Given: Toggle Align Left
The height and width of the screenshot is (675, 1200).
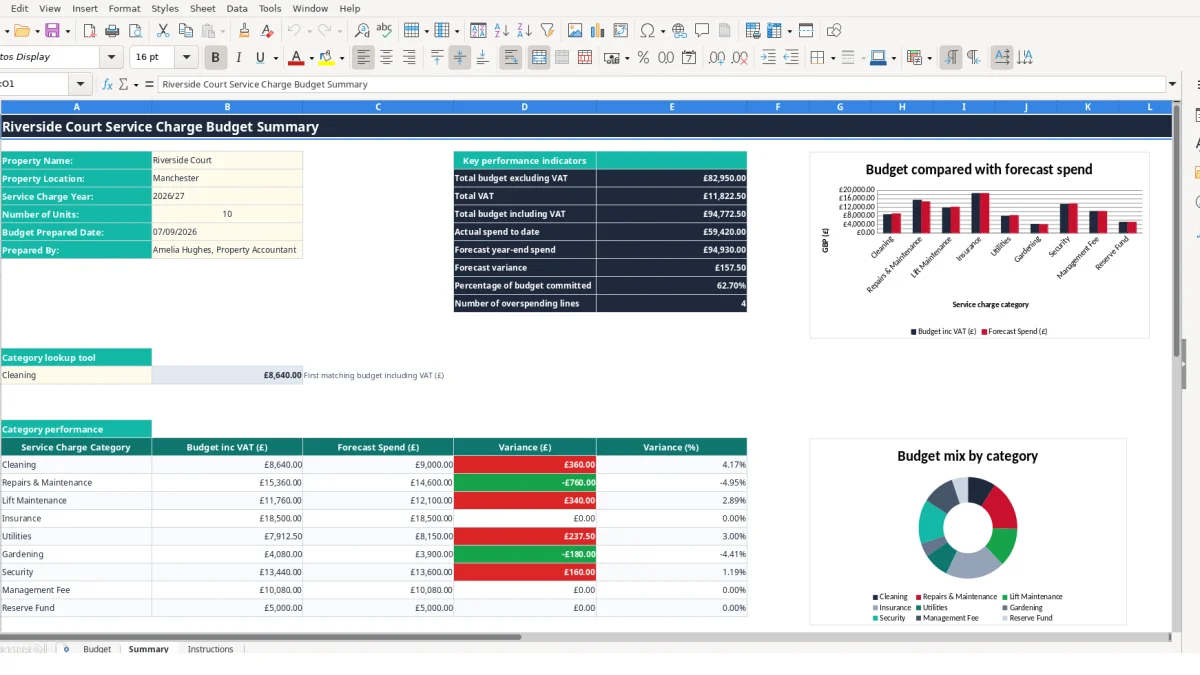Looking at the screenshot, I should click(x=364, y=58).
